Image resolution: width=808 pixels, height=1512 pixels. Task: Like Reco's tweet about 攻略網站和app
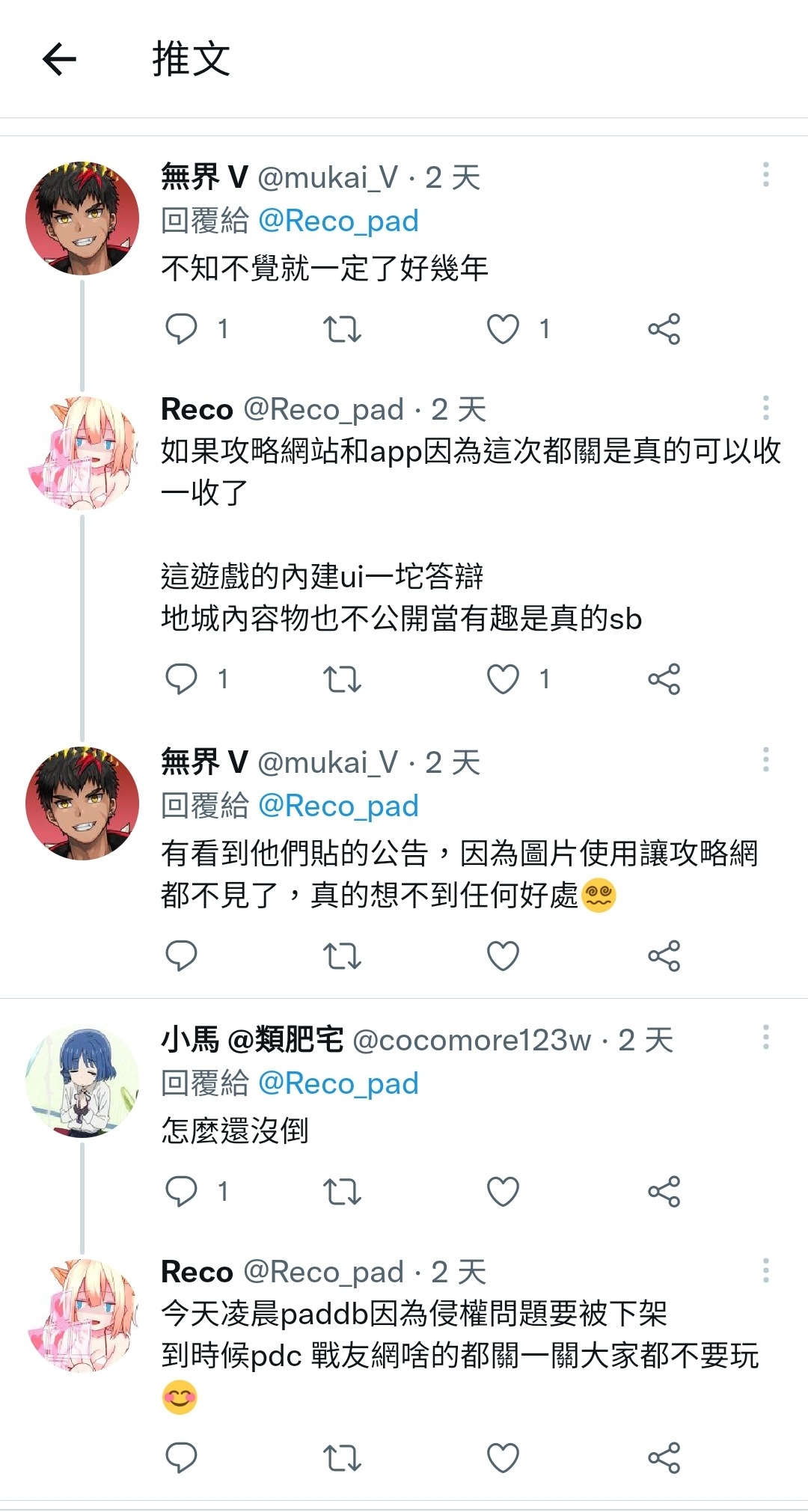(503, 679)
